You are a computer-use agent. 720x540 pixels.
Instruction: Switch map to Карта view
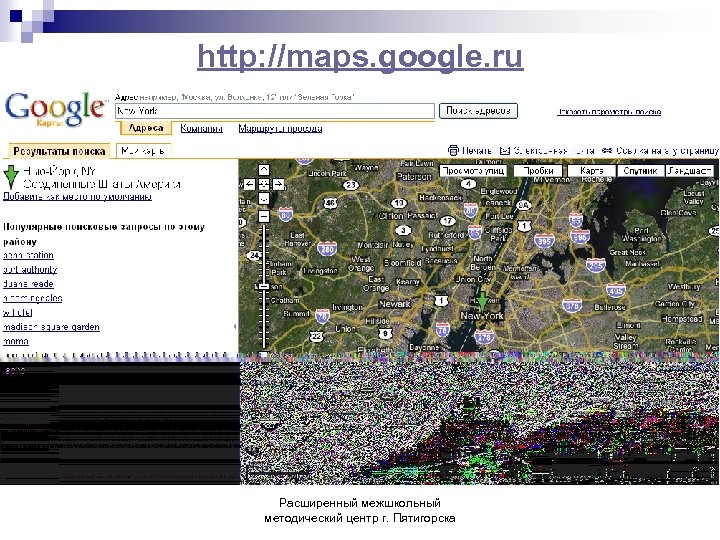pos(591,171)
